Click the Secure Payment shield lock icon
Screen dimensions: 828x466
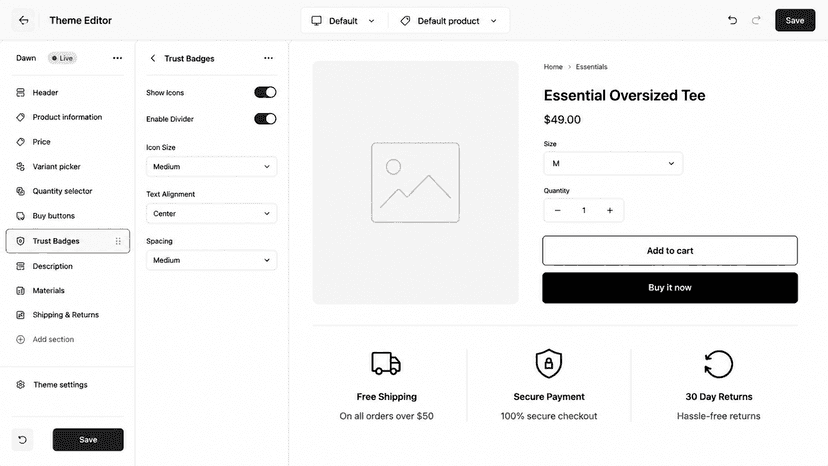(549, 364)
